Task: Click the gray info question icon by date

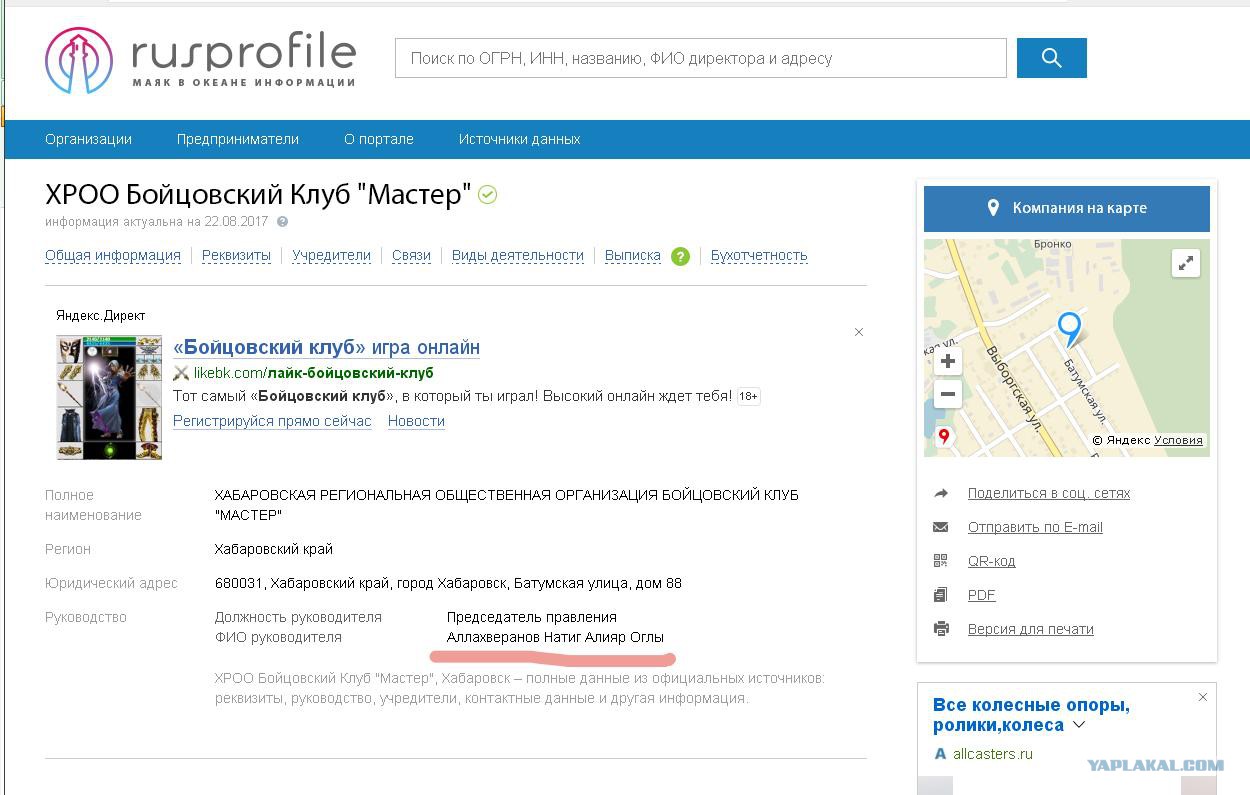Action: point(282,222)
